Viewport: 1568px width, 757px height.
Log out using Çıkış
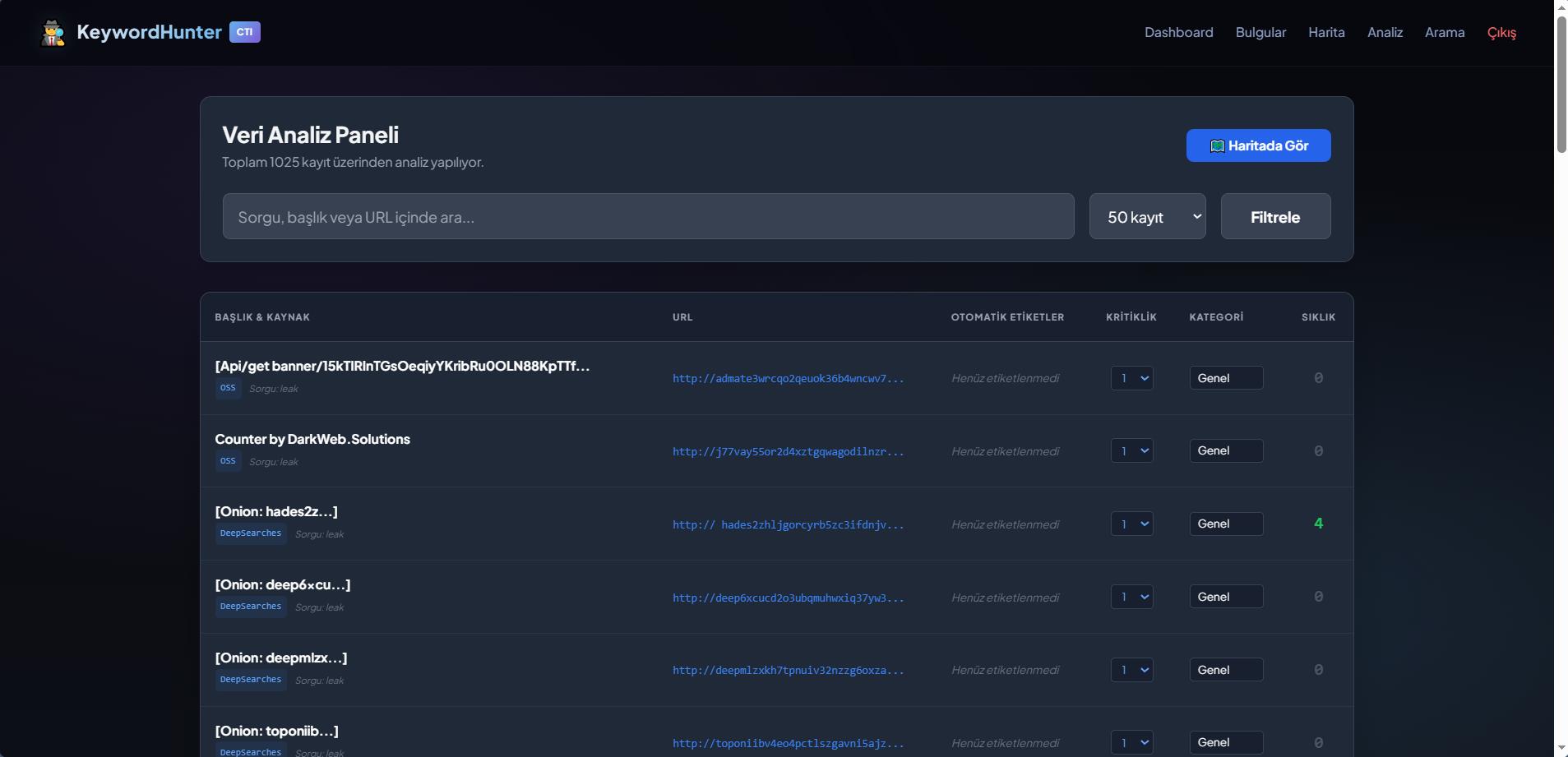[x=1501, y=32]
